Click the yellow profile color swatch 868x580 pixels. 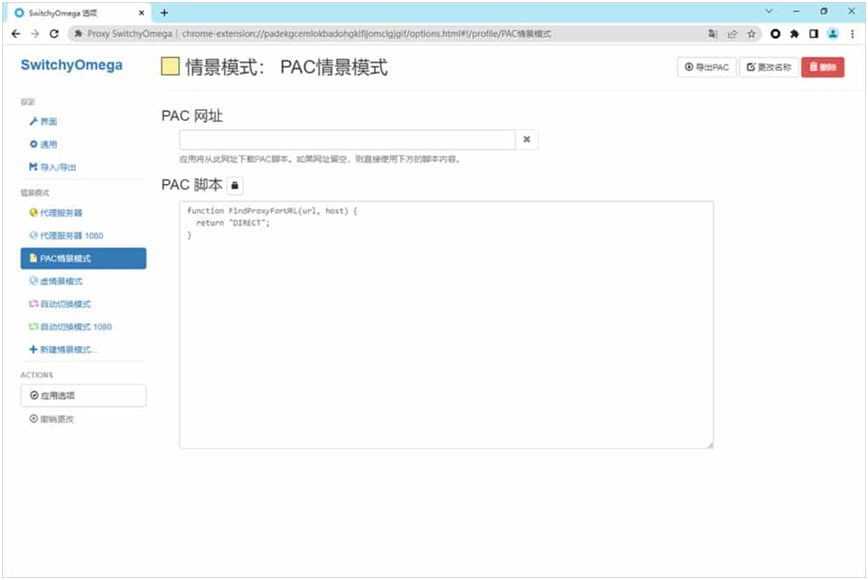[170, 67]
